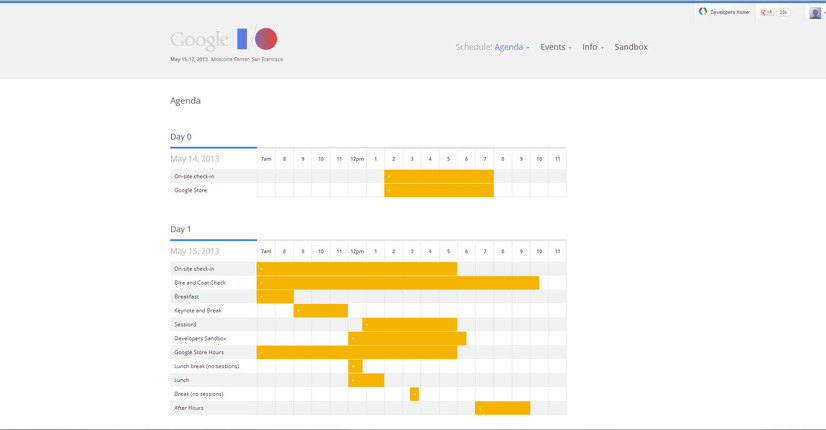The width and height of the screenshot is (826, 430).
Task: Open the Agenda schedule dropdown
Action: (512, 47)
